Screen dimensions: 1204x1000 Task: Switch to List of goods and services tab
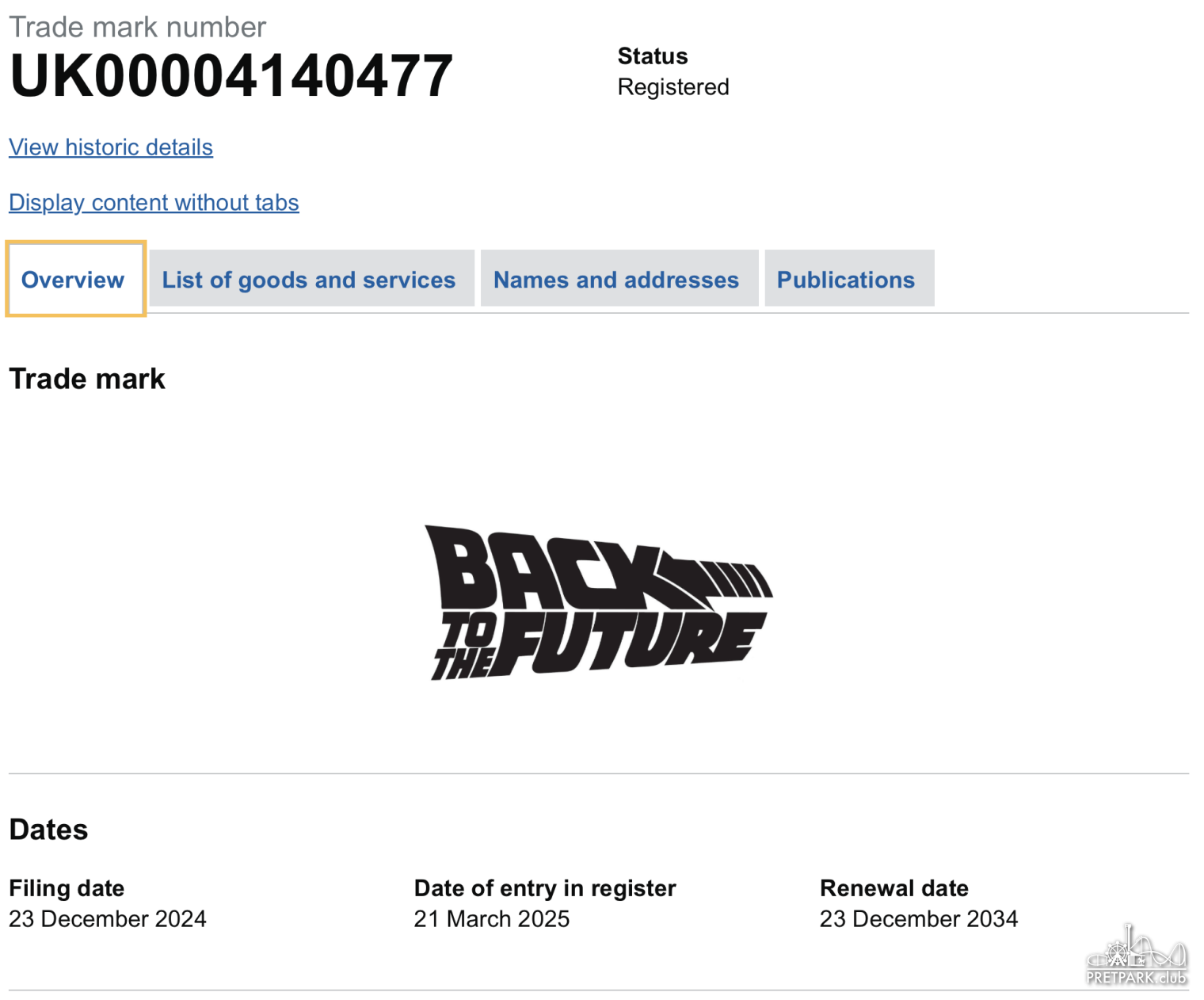tap(309, 280)
